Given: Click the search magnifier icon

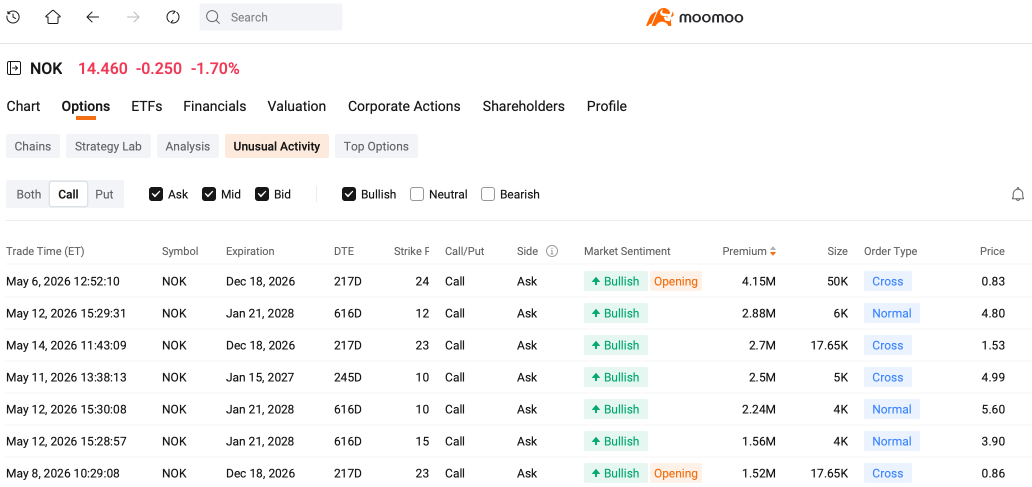Looking at the screenshot, I should (213, 17).
